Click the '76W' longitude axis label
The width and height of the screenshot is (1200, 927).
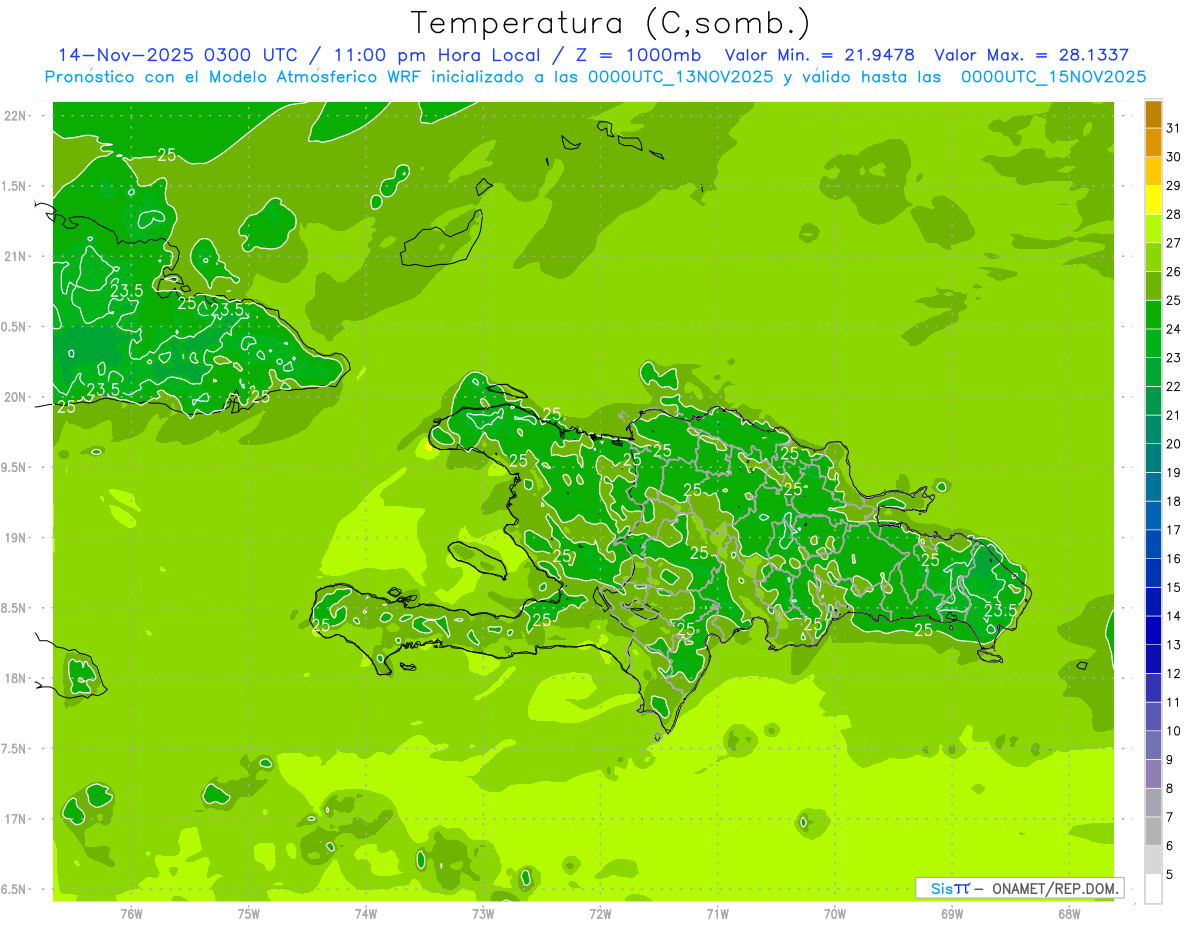(x=131, y=912)
